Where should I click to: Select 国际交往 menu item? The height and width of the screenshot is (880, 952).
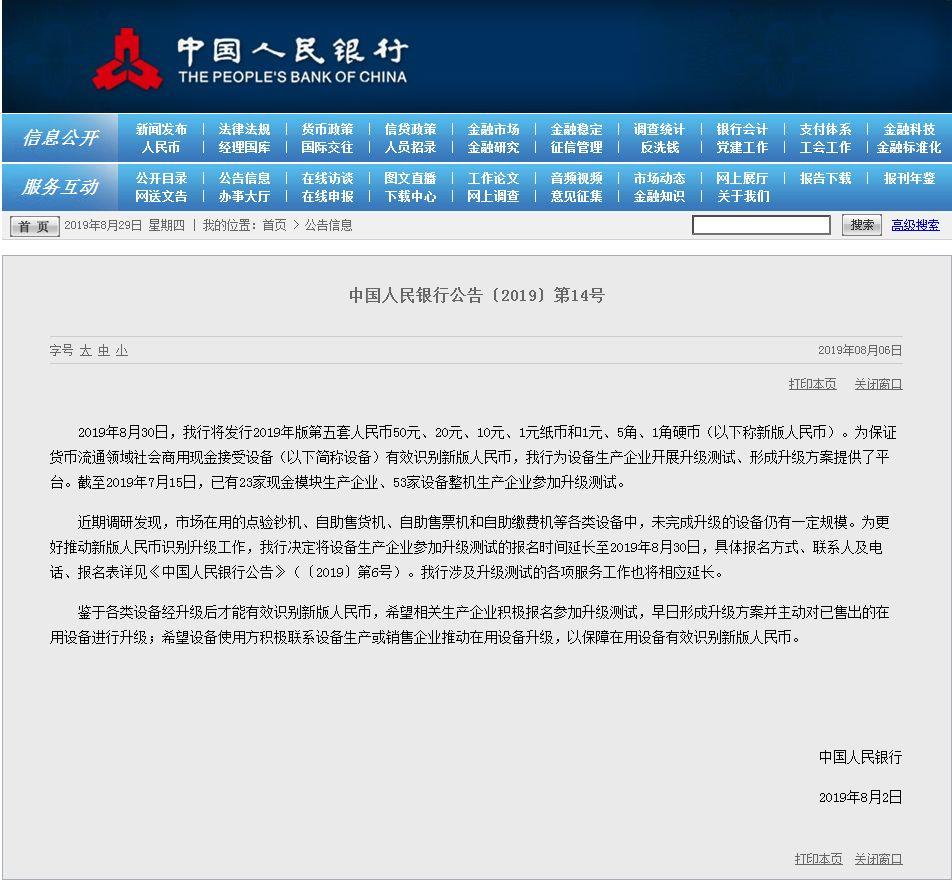pos(327,148)
